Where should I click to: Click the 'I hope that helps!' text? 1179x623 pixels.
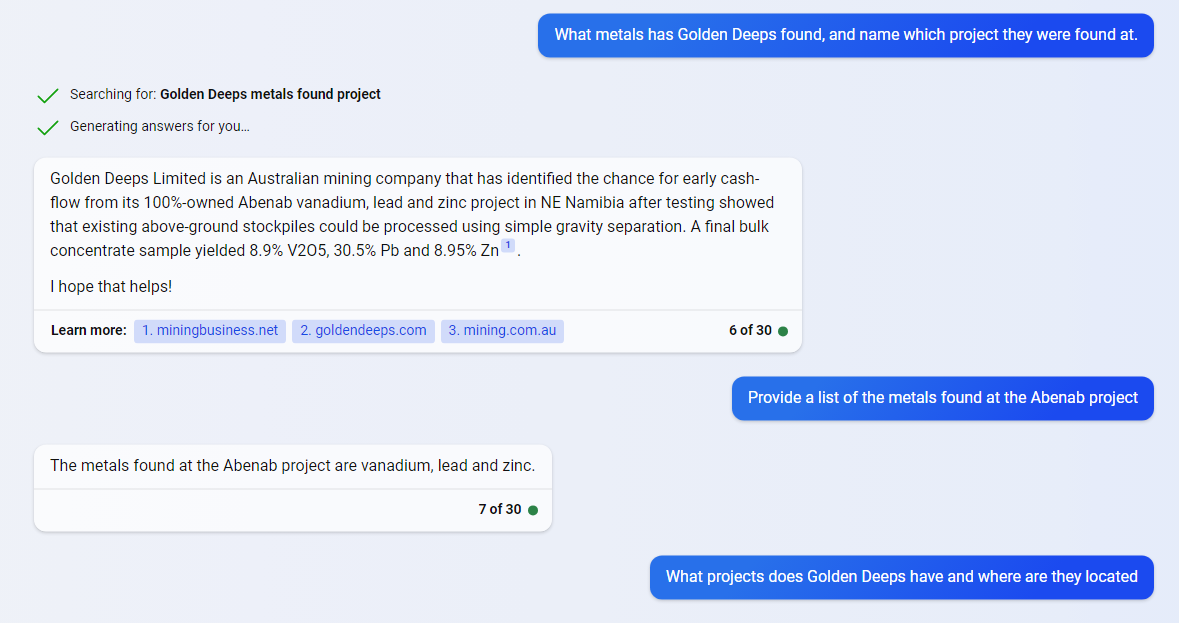(x=111, y=287)
